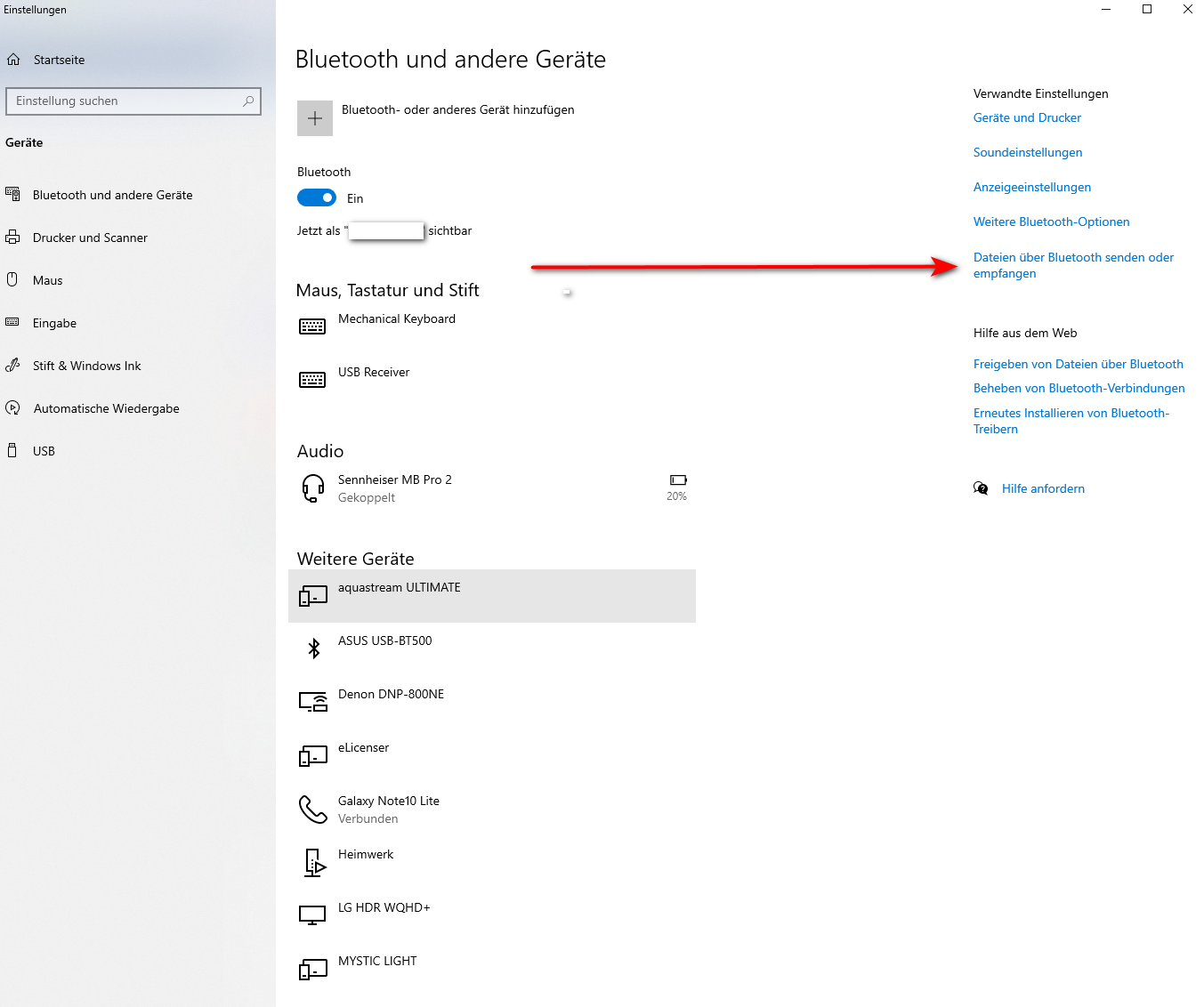Select the USB sidebar entry
The height and width of the screenshot is (1007, 1204).
coord(44,451)
